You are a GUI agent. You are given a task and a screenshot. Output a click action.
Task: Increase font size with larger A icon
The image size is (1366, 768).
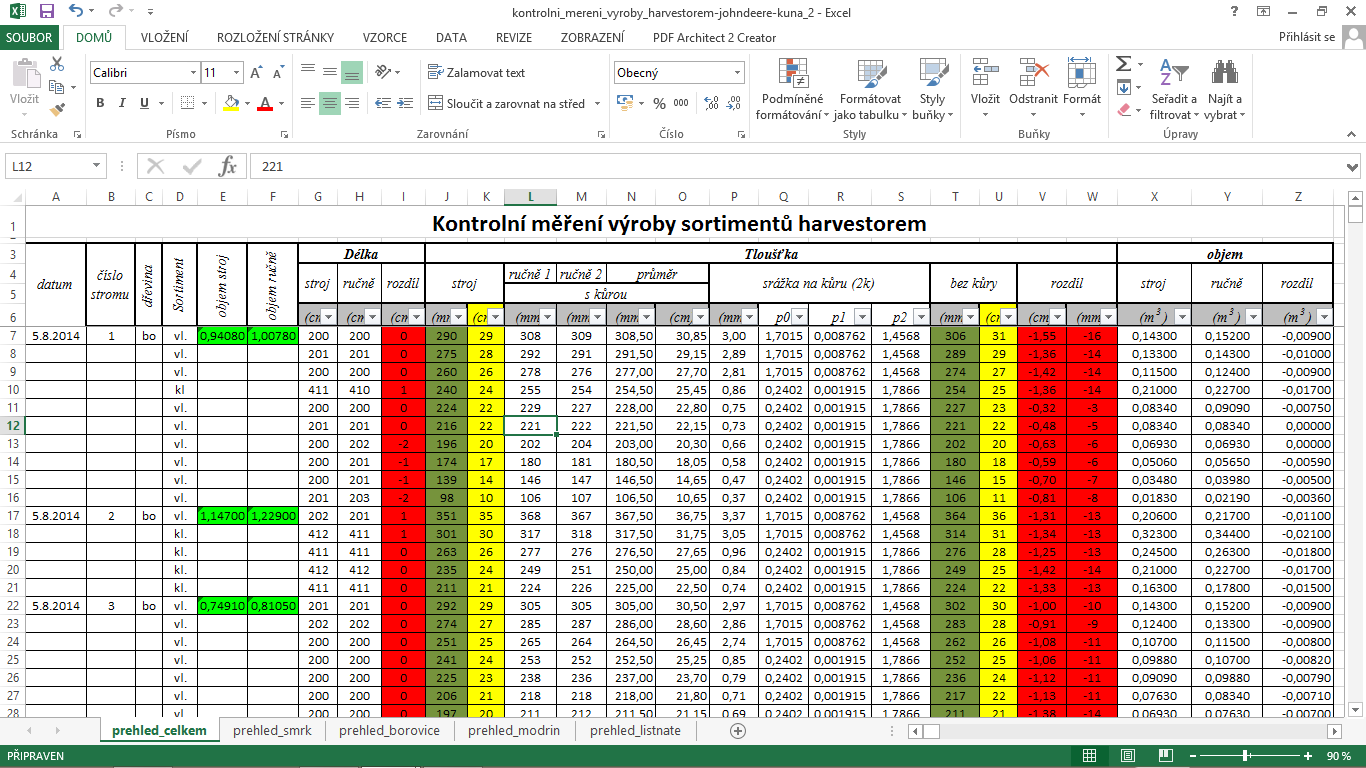coord(257,73)
